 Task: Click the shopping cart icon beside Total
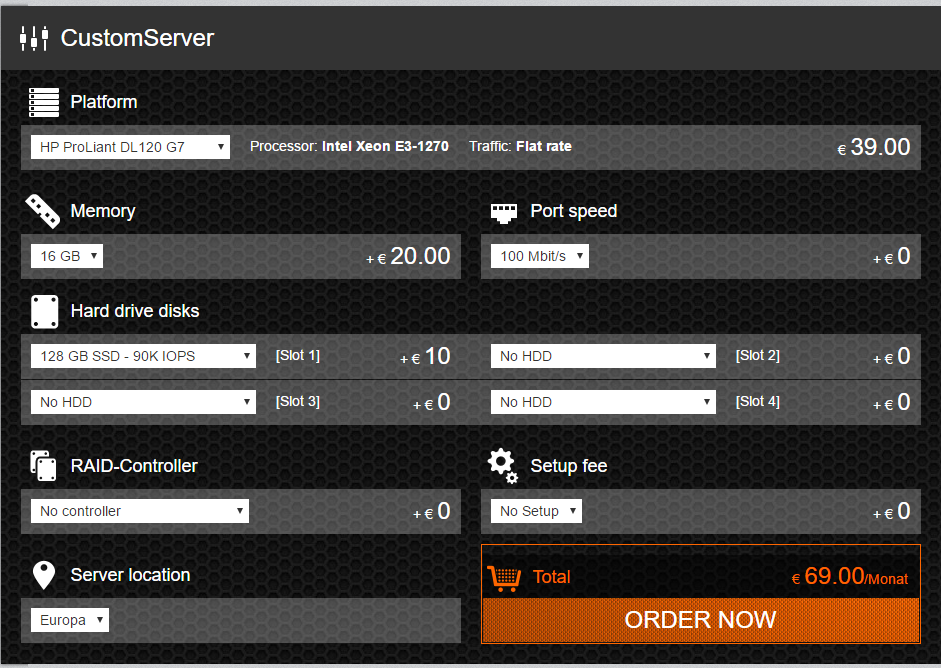pyautogui.click(x=504, y=577)
